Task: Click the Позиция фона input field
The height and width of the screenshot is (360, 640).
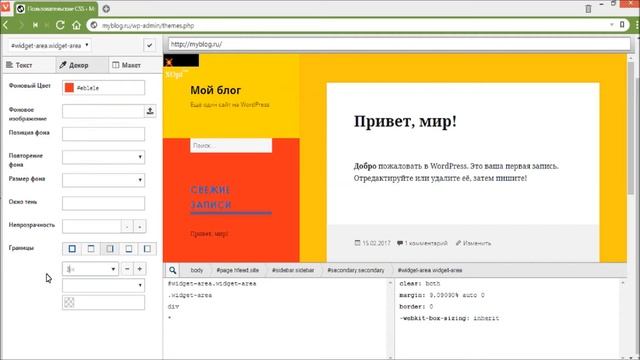Action: point(104,134)
